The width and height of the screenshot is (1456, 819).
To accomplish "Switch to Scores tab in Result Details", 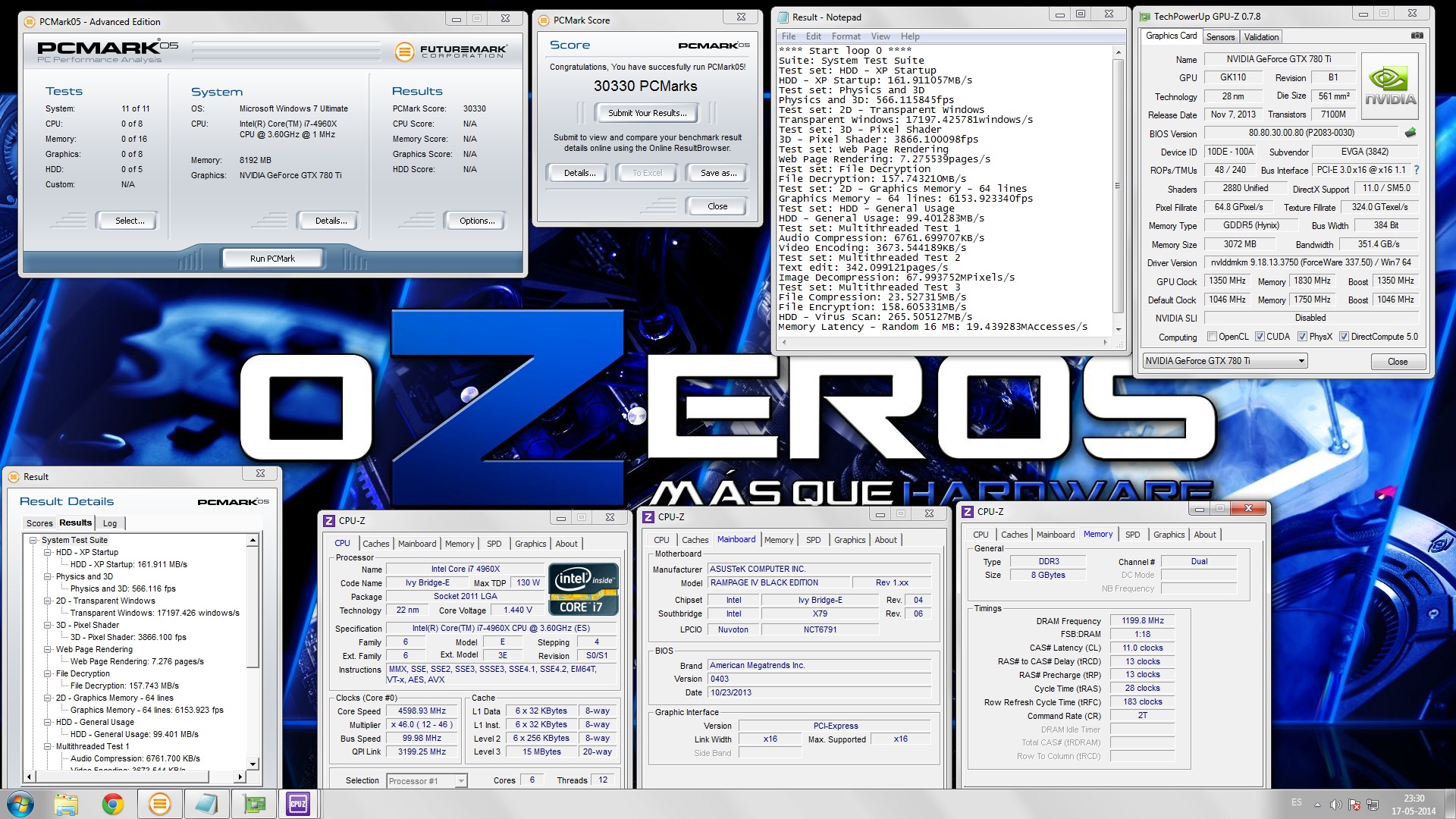I will click(39, 523).
